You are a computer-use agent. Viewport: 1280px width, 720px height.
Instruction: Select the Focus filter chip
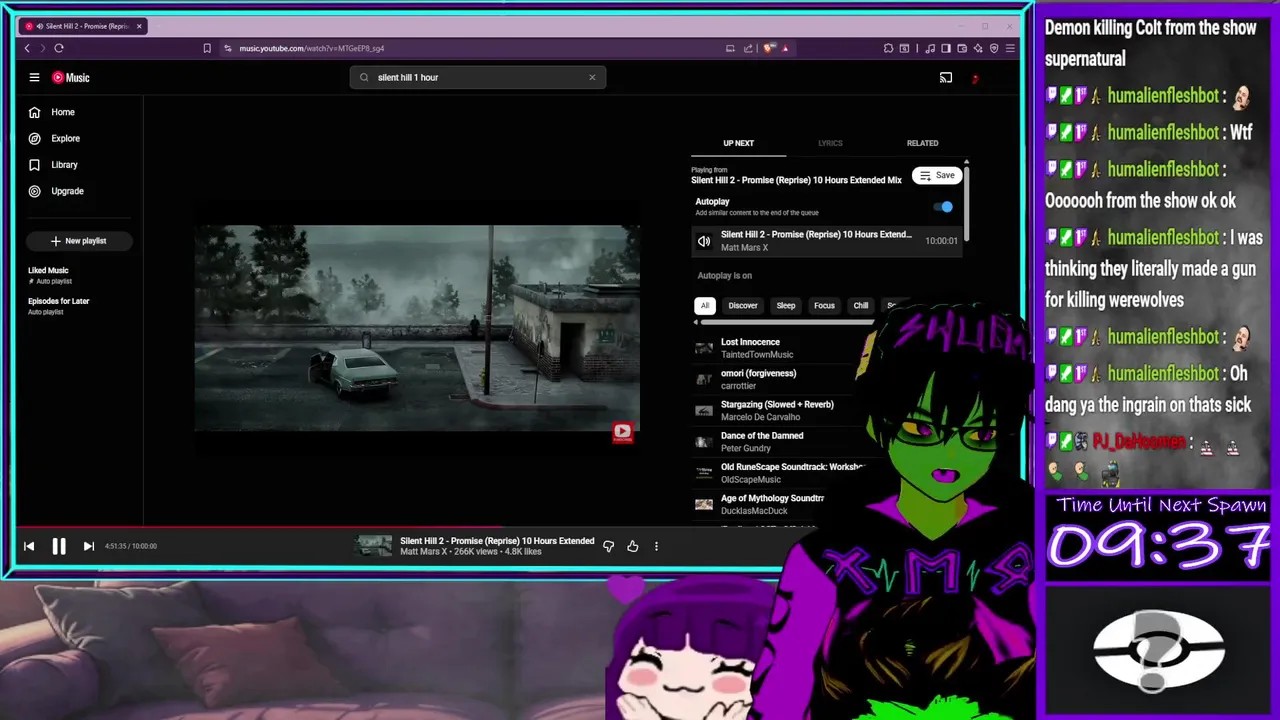[824, 305]
